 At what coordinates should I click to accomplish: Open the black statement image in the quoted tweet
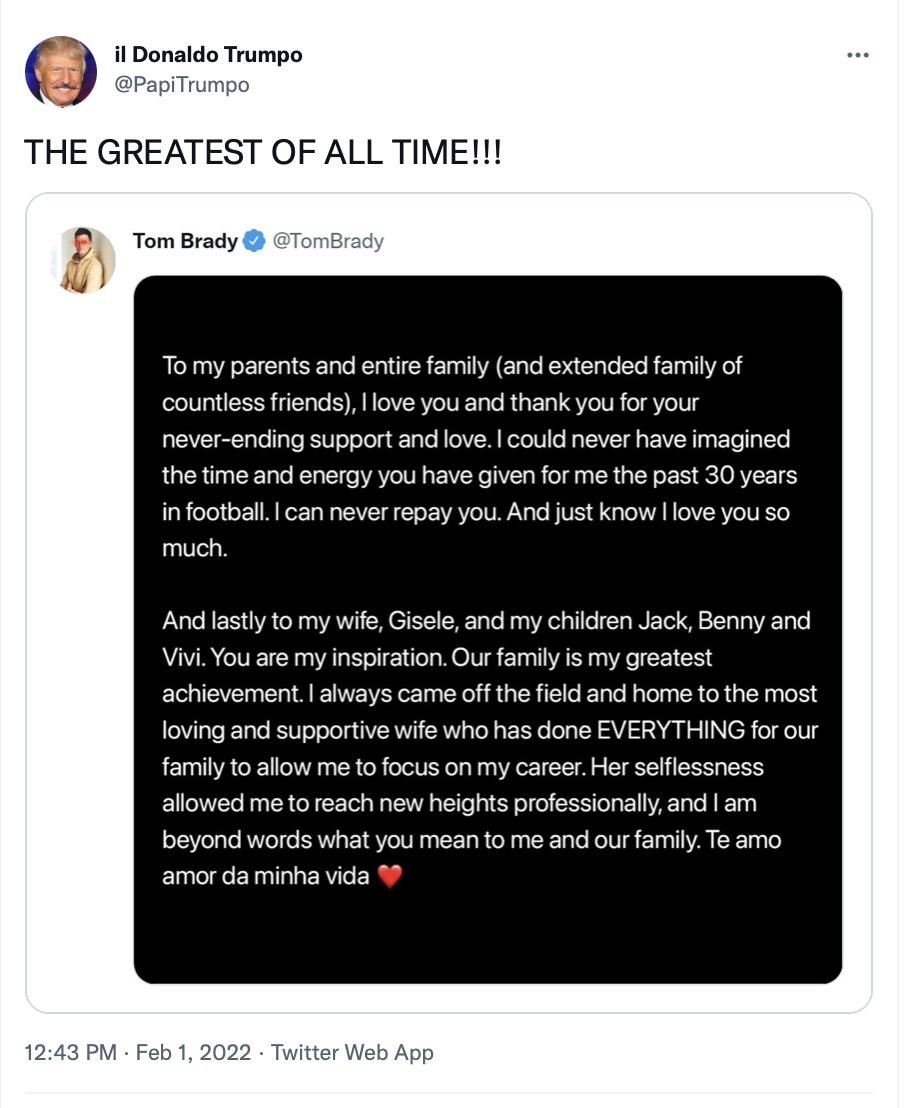[x=487, y=630]
